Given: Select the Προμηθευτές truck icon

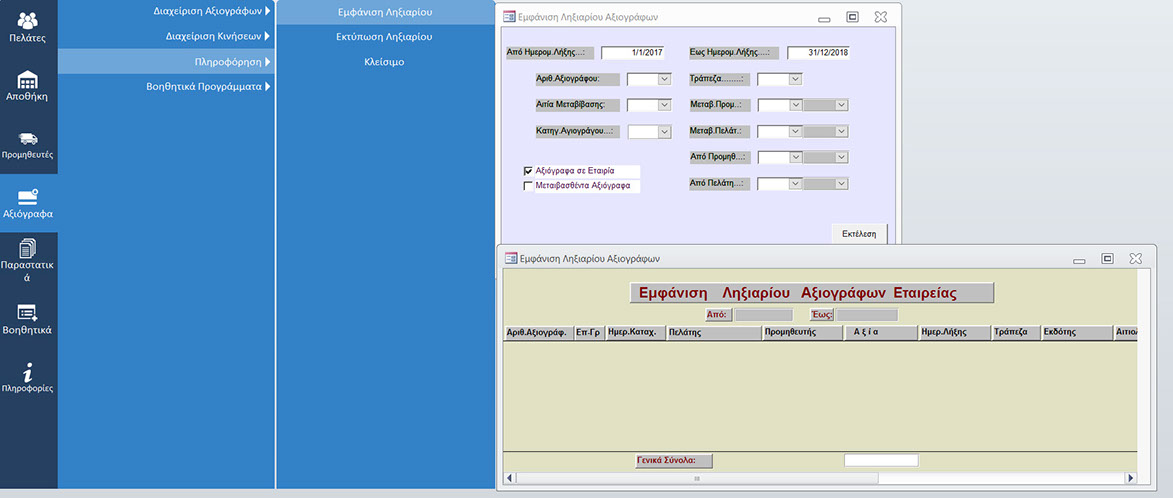Looking at the screenshot, I should coord(27,145).
